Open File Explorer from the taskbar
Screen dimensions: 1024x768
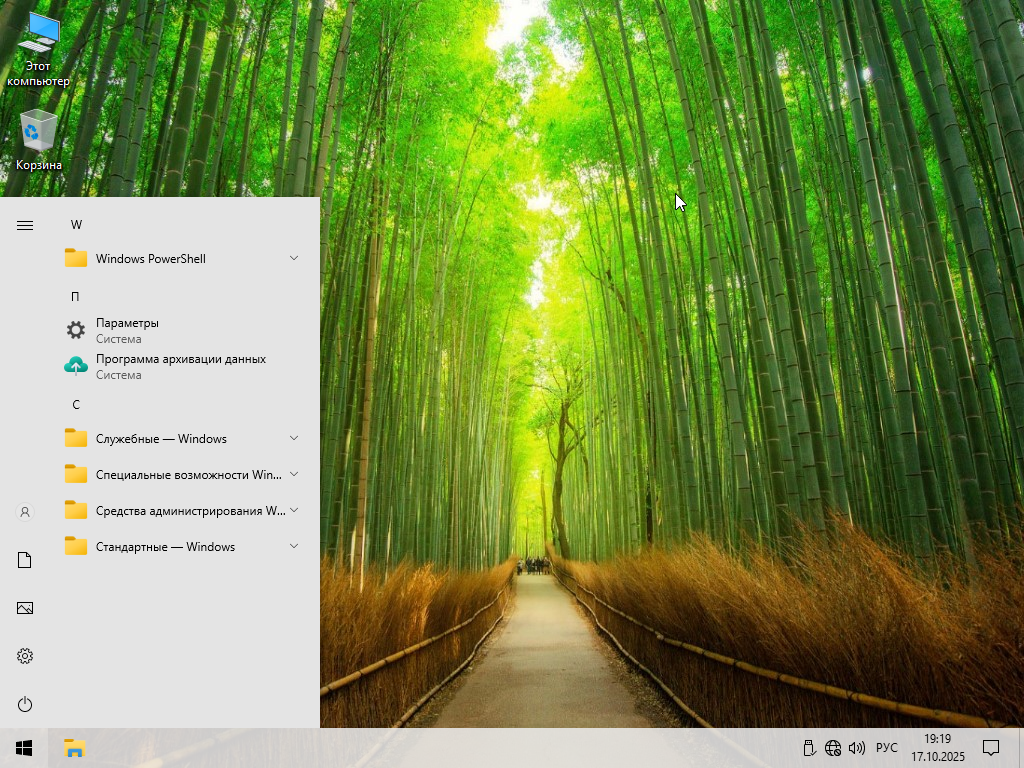point(74,748)
